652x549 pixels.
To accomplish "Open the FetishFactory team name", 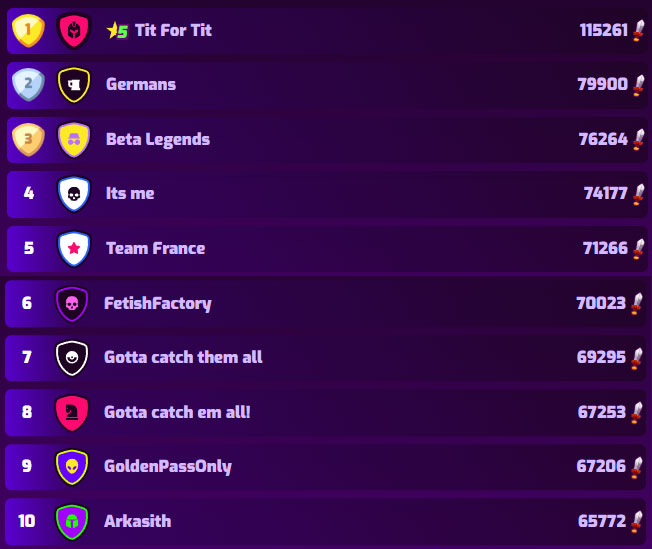I will 158,304.
